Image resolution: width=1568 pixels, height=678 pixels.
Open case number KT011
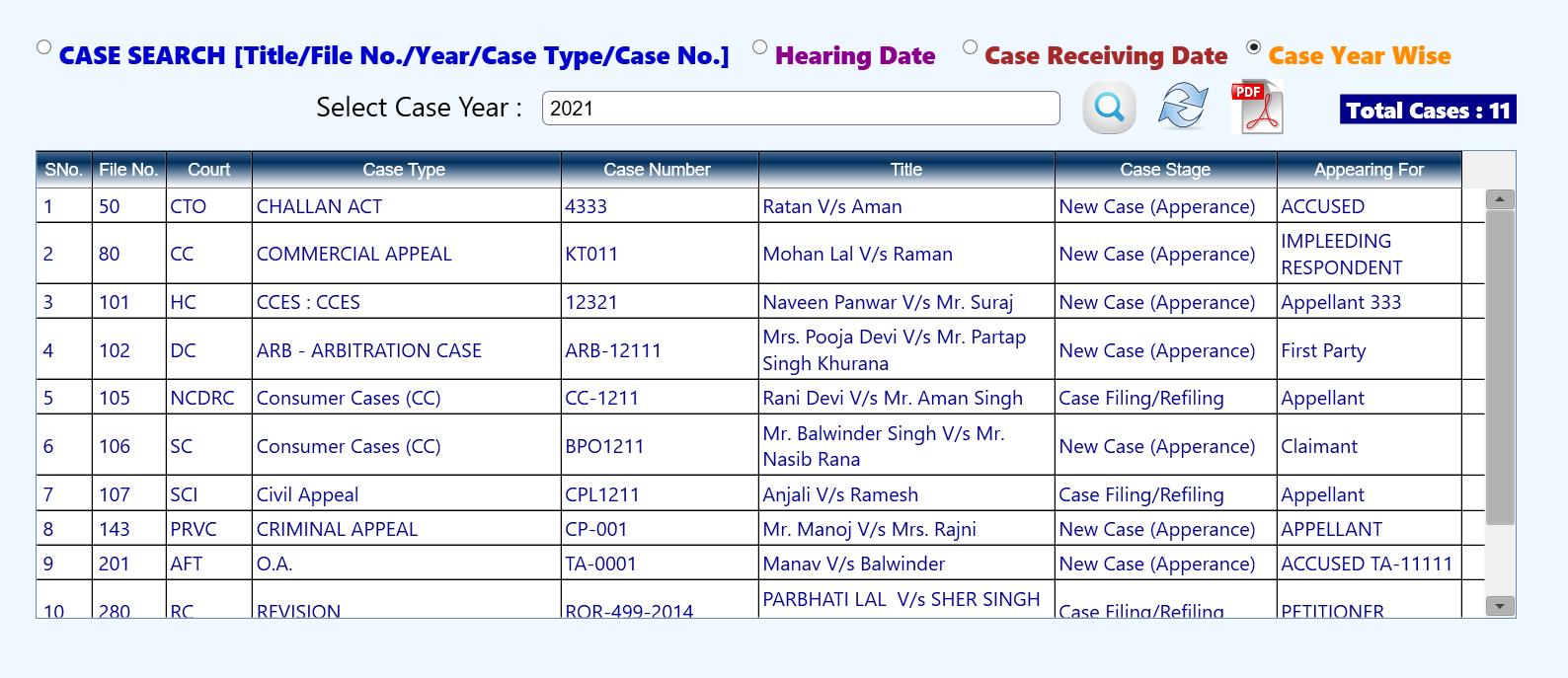tap(591, 254)
